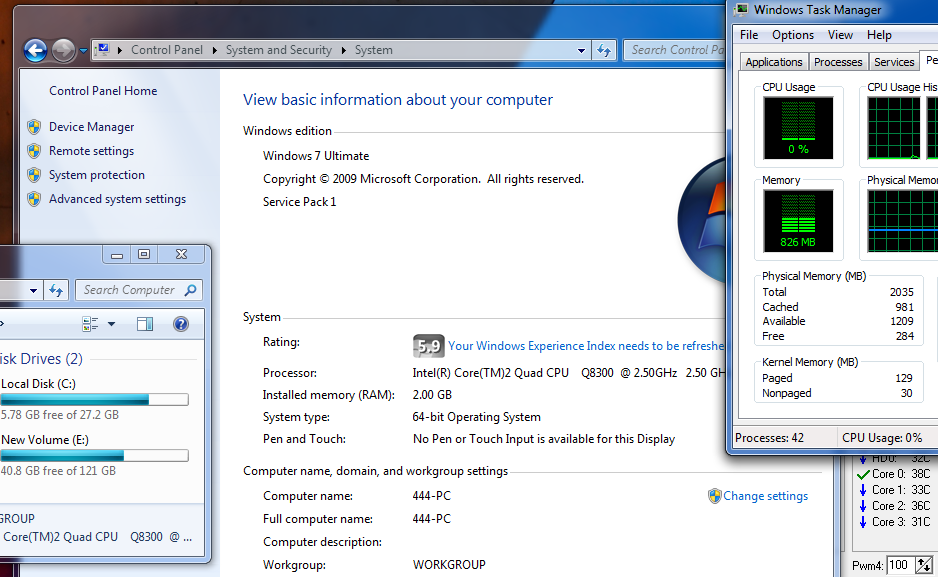Click Core 3 31C down arrow icon
Viewport: 938px width, 577px height.
pyautogui.click(x=863, y=522)
